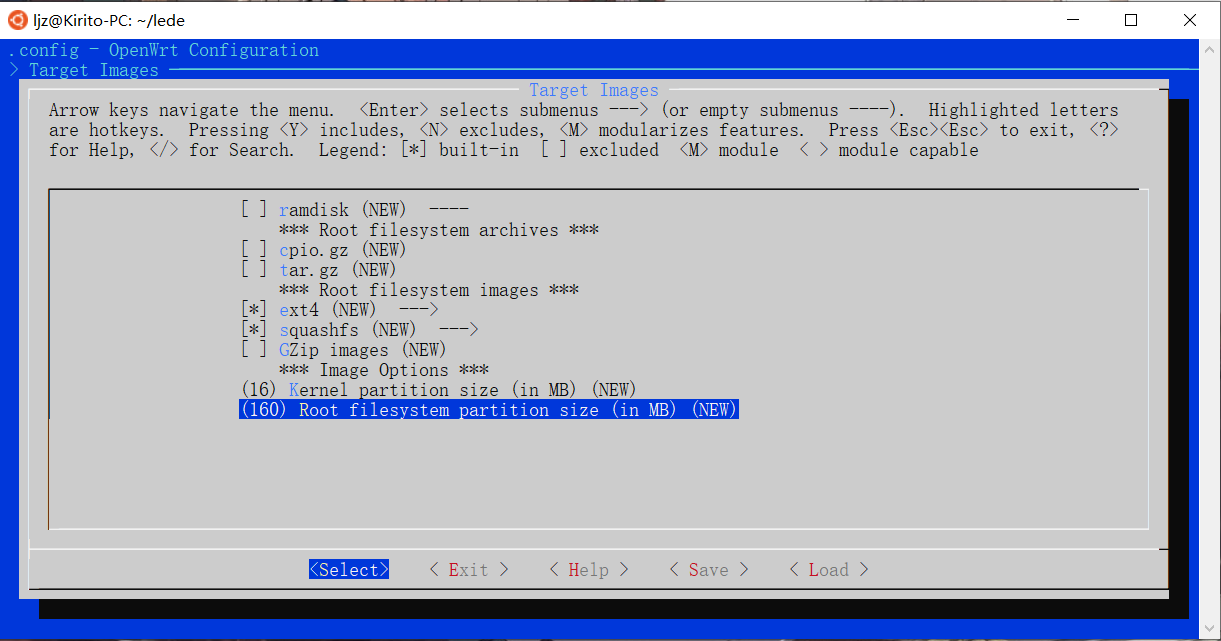Select the Root filesystem partition size entry

click(x=488, y=409)
